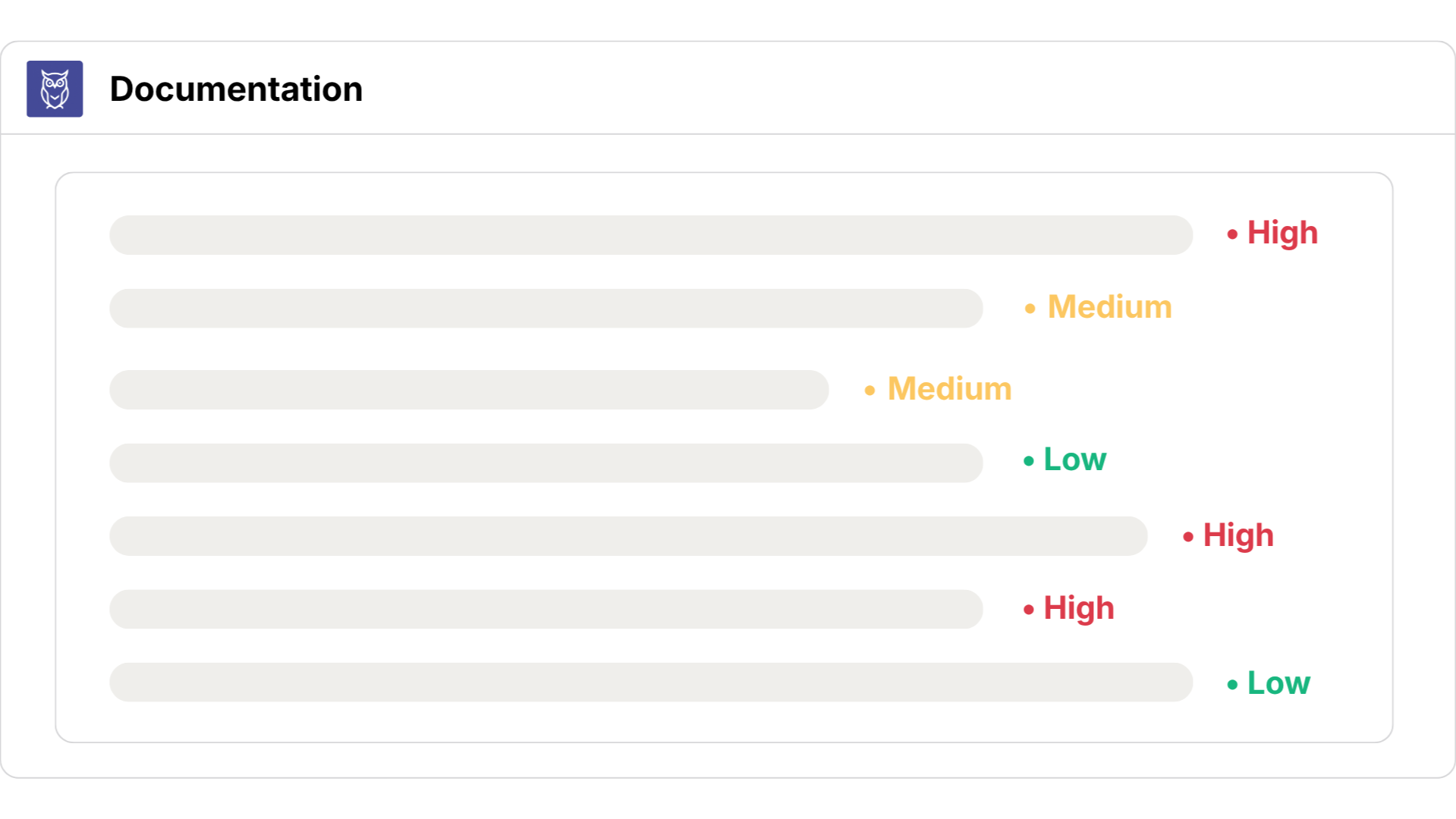This screenshot has height=819, width=1456.
Task: Click the red dot beside the topmost High label
Action: point(1232,234)
